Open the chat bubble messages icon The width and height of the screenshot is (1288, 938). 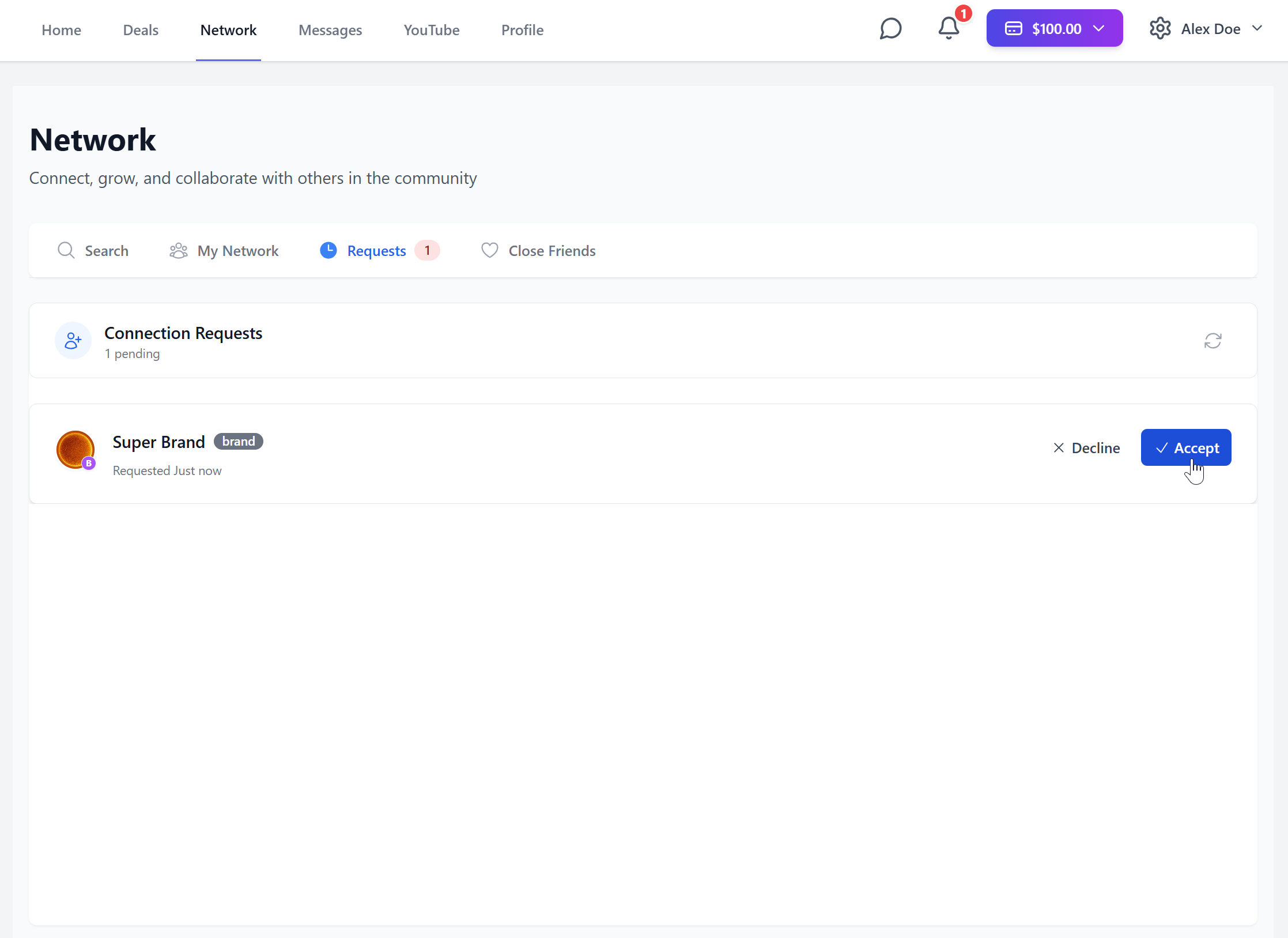pos(890,28)
